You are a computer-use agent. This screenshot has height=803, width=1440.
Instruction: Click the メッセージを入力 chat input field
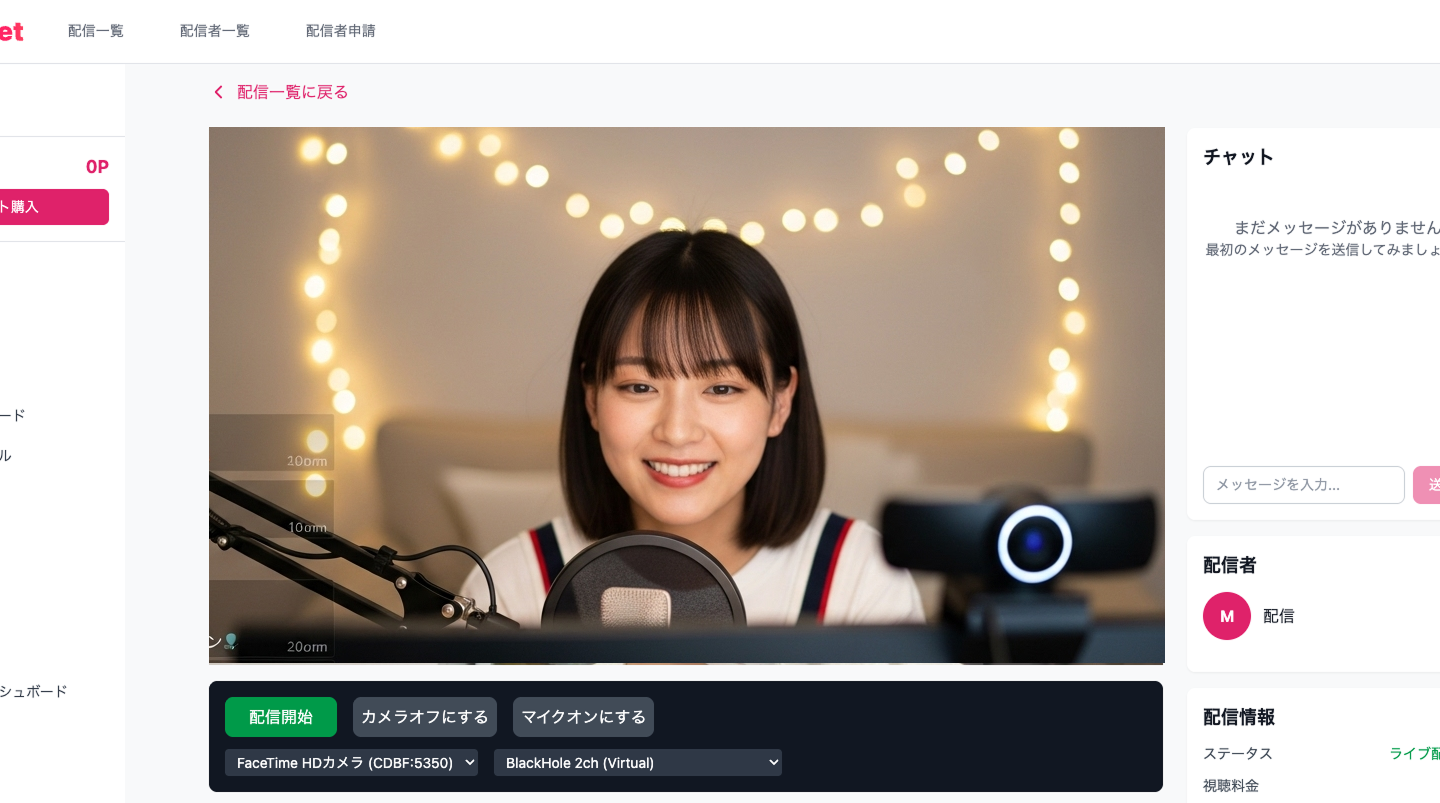[x=1303, y=485]
